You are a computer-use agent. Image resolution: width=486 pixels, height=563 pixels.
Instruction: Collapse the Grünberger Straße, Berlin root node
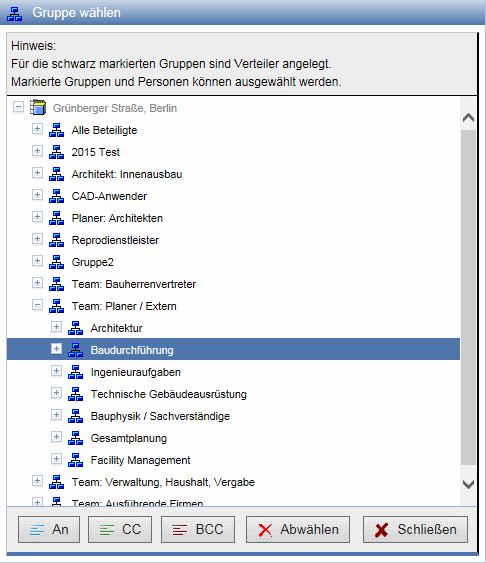[x=18, y=107]
